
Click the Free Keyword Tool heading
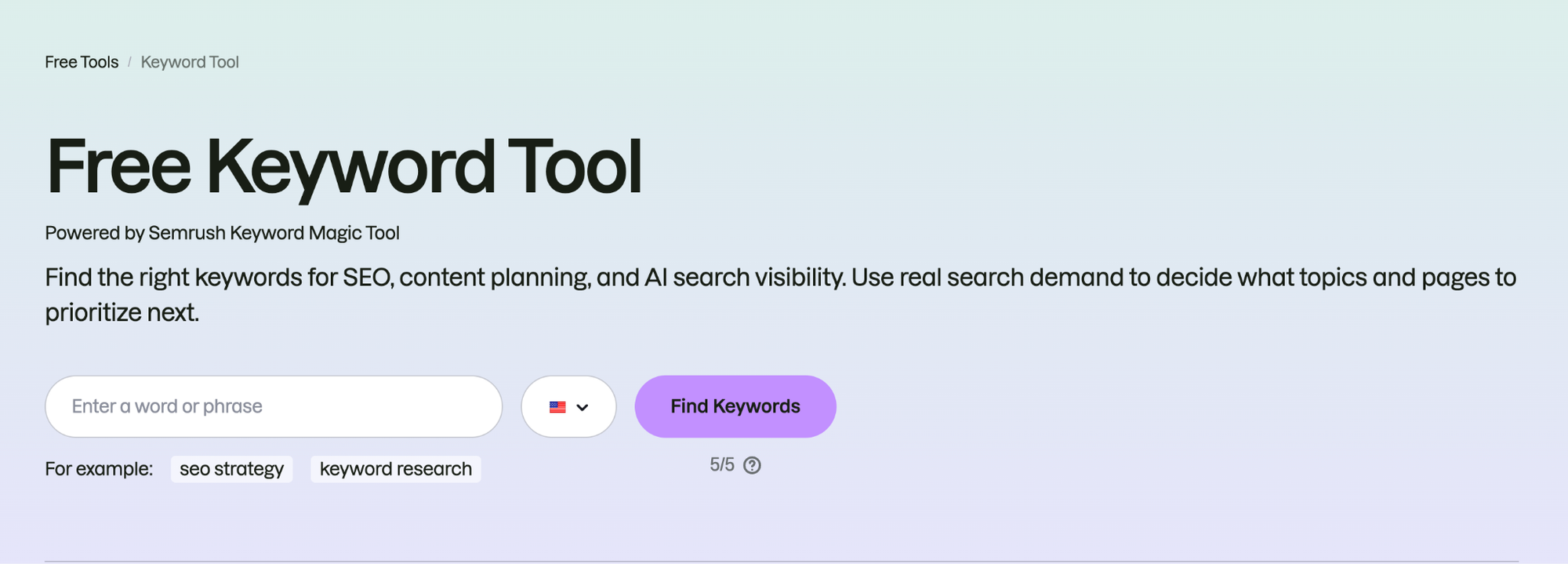click(x=344, y=166)
